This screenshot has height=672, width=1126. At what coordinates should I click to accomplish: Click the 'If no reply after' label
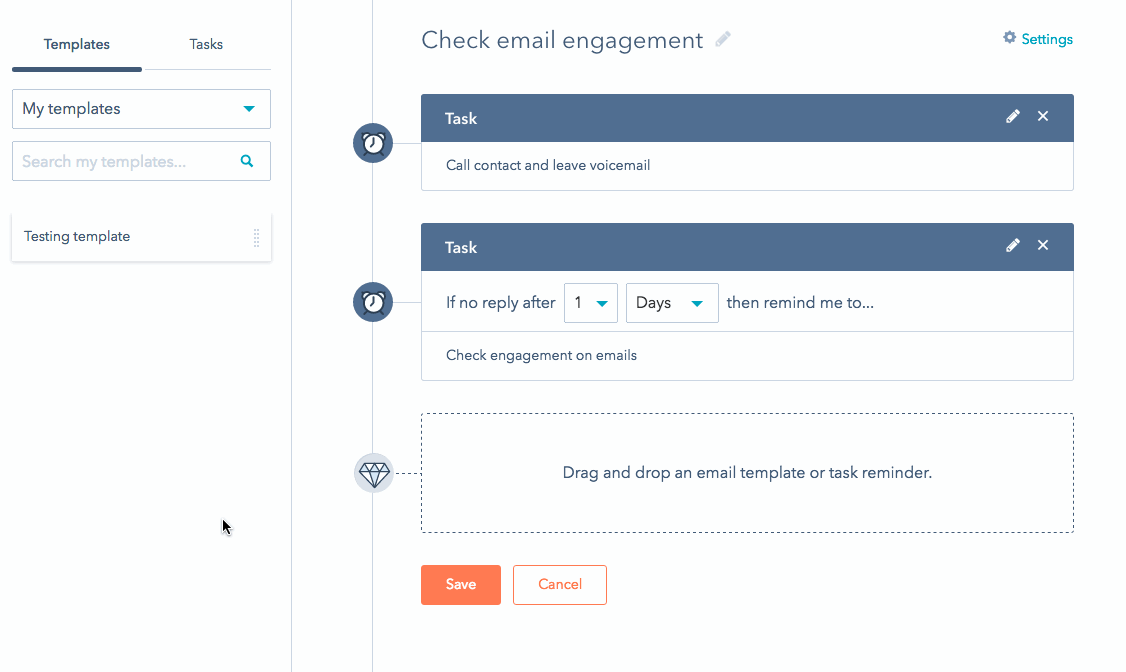[501, 303]
